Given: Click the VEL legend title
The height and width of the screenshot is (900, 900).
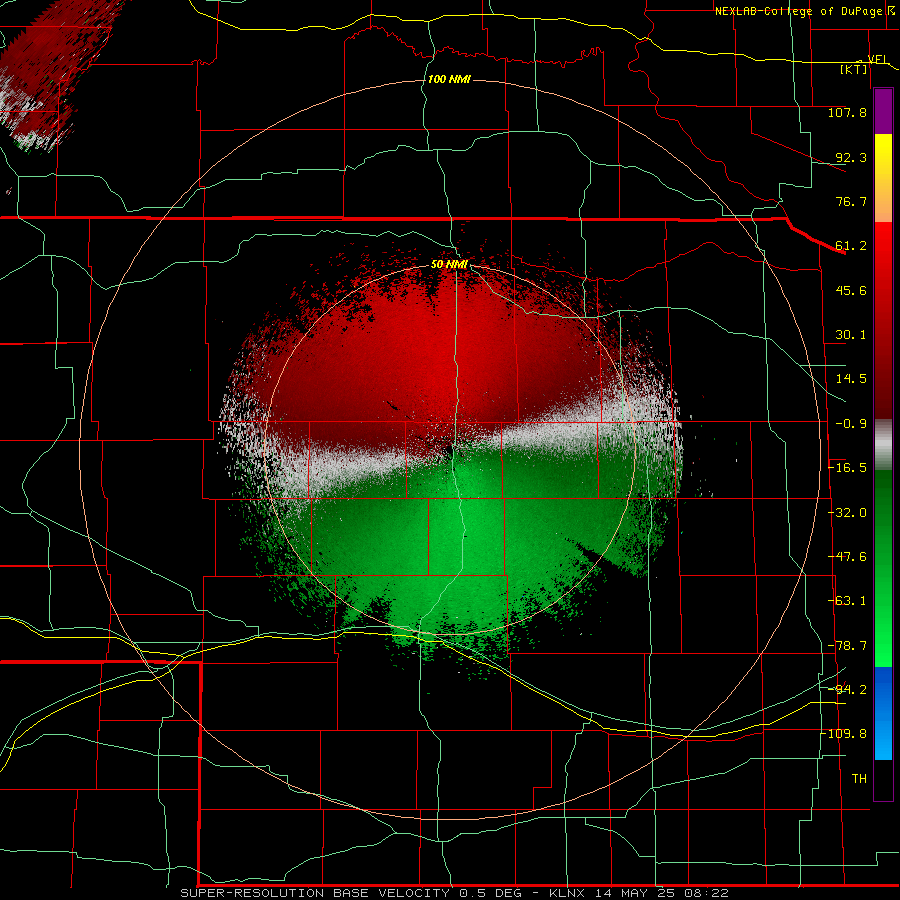Looking at the screenshot, I should coord(878,60).
